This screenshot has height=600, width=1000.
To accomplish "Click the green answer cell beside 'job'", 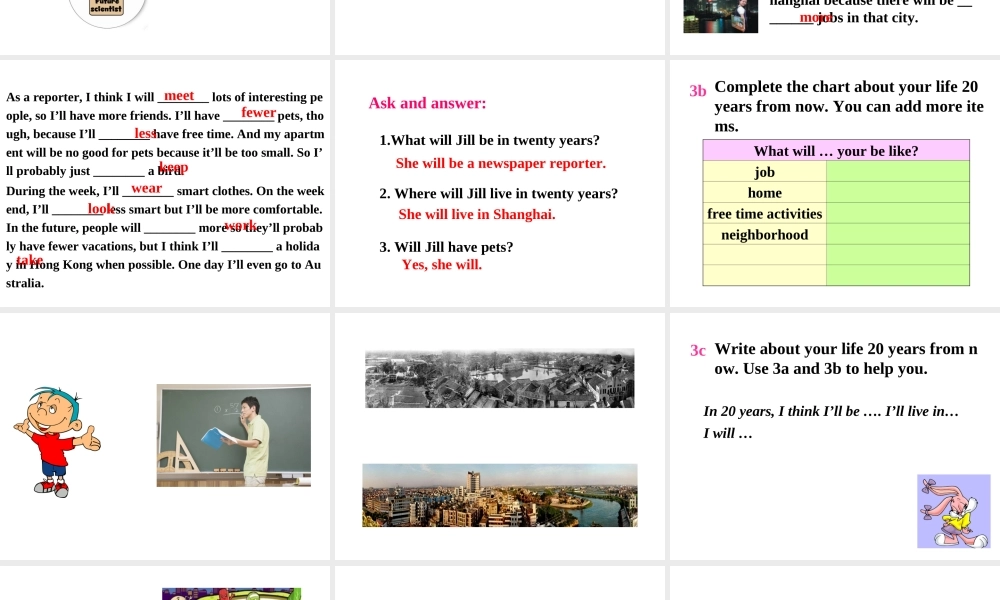I will tap(897, 172).
